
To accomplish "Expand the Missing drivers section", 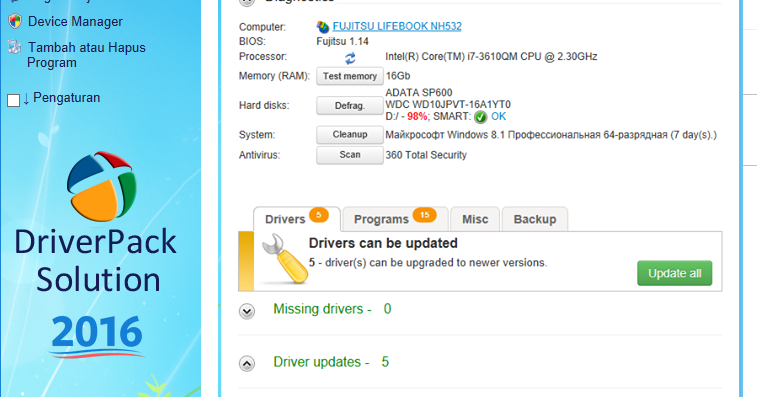I will click(247, 312).
